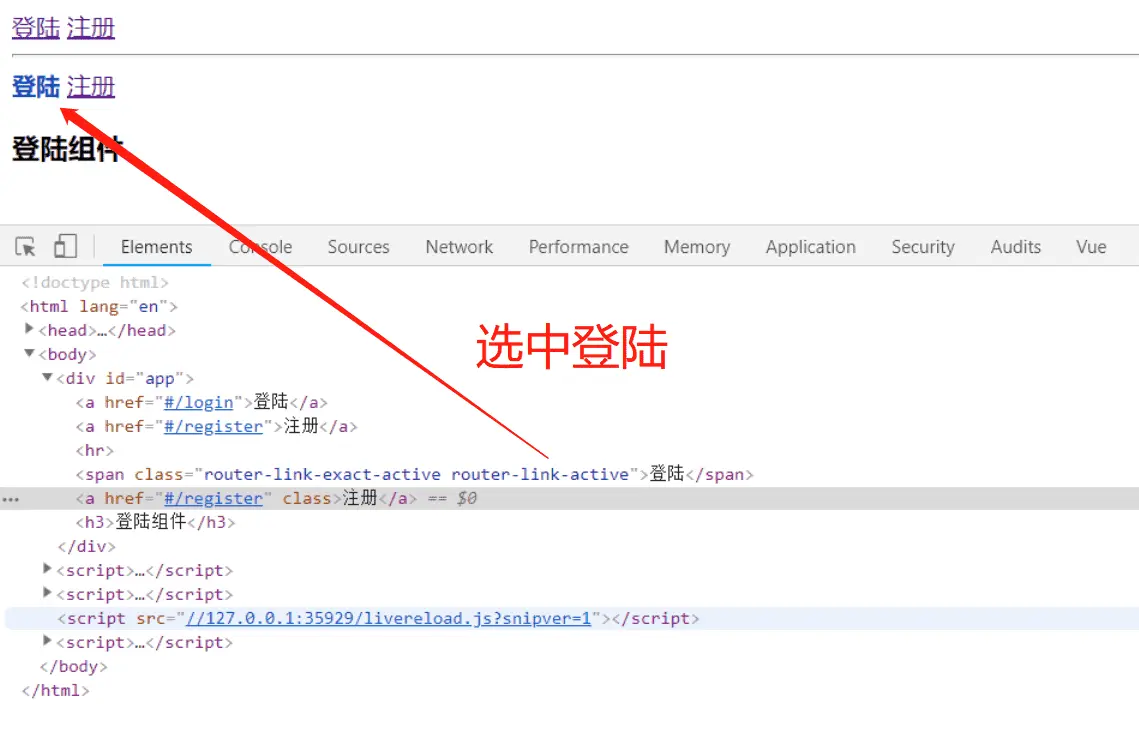Click the class attribute in selected row

[307, 498]
